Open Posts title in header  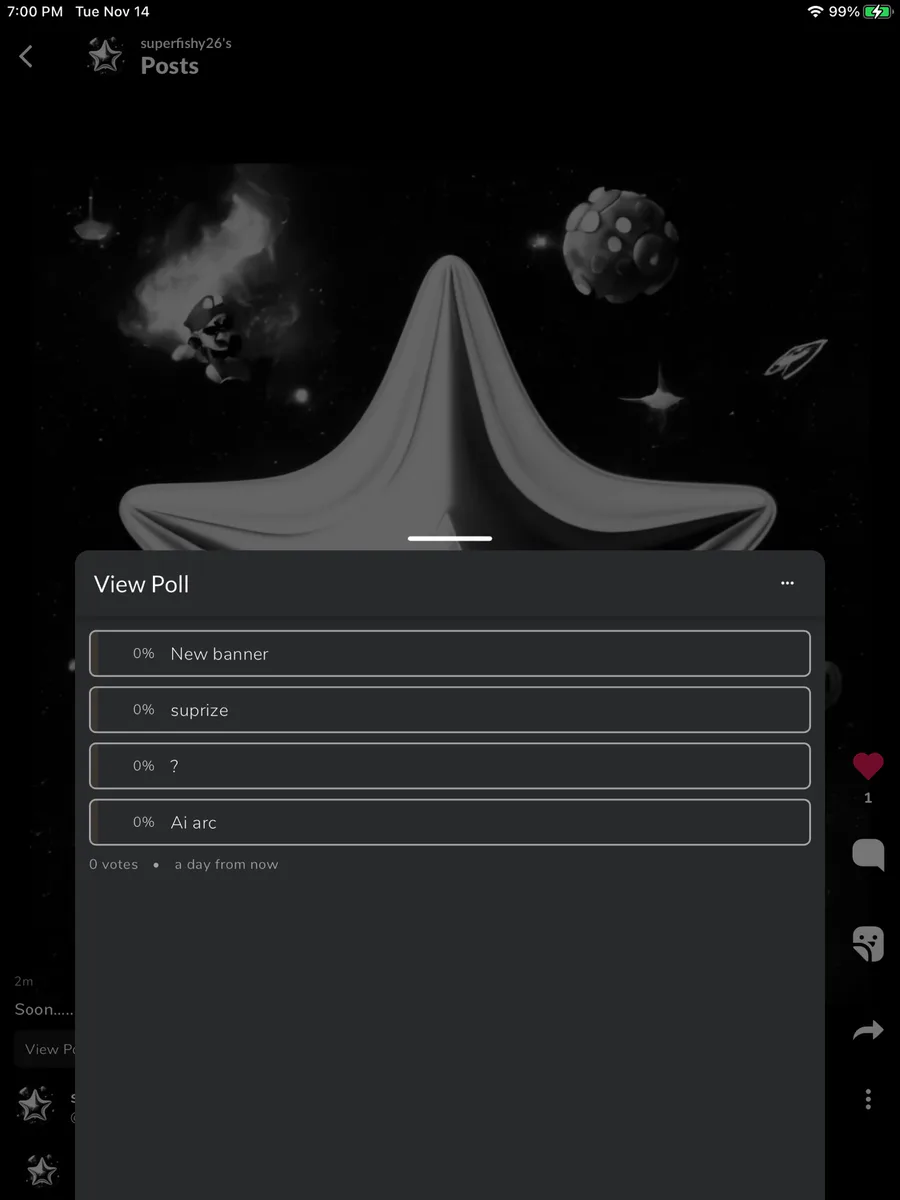pos(170,66)
